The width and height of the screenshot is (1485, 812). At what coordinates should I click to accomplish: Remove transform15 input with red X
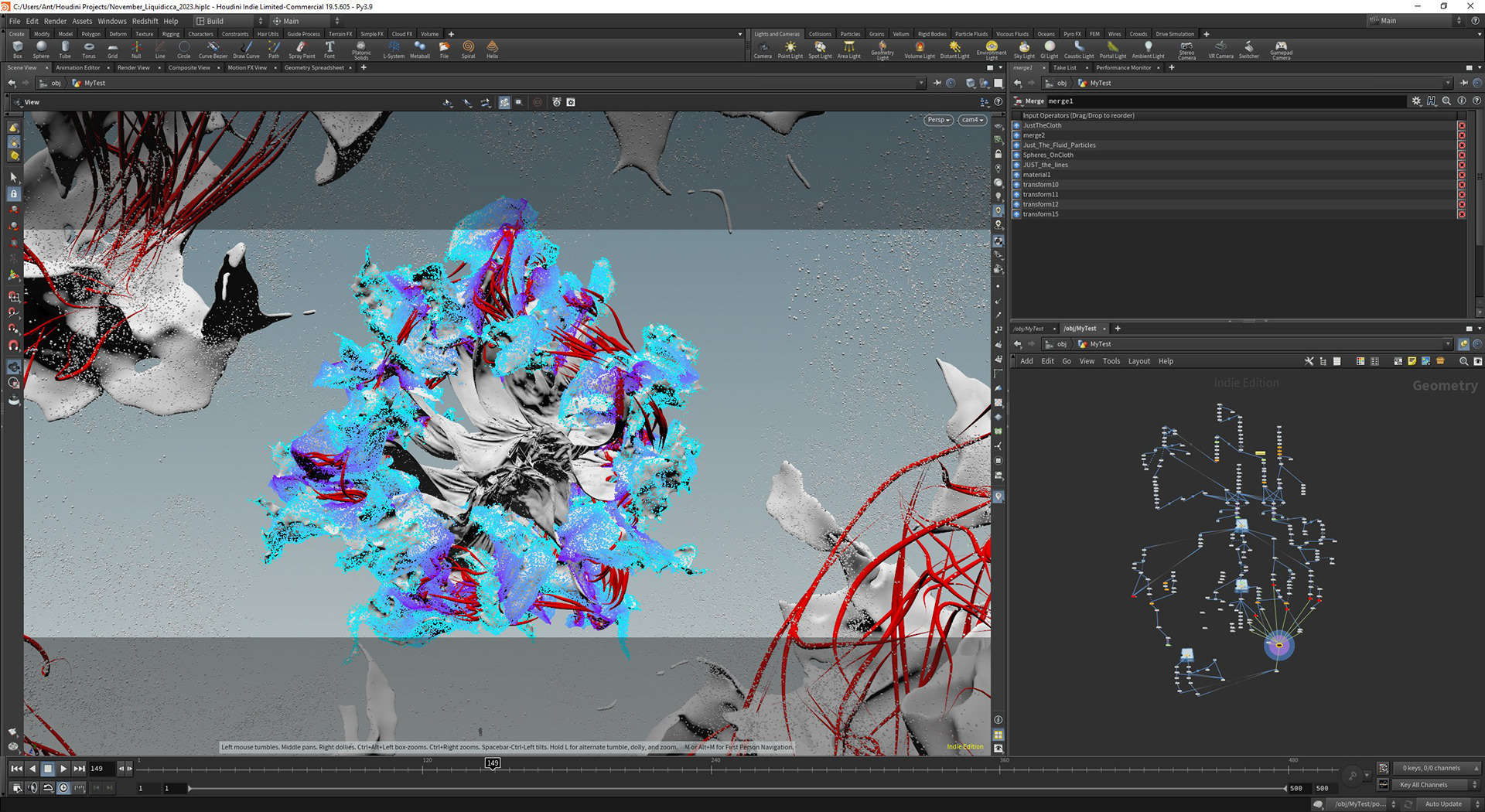tap(1461, 214)
